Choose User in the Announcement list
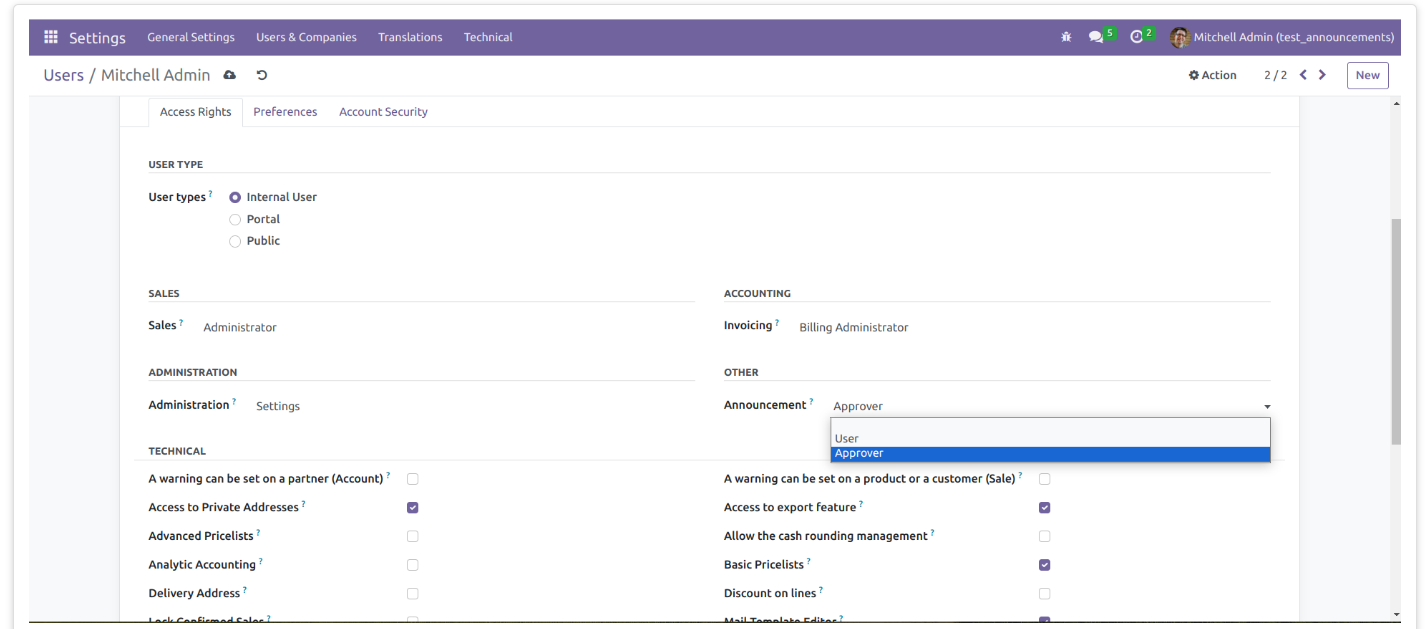 [x=1050, y=439]
